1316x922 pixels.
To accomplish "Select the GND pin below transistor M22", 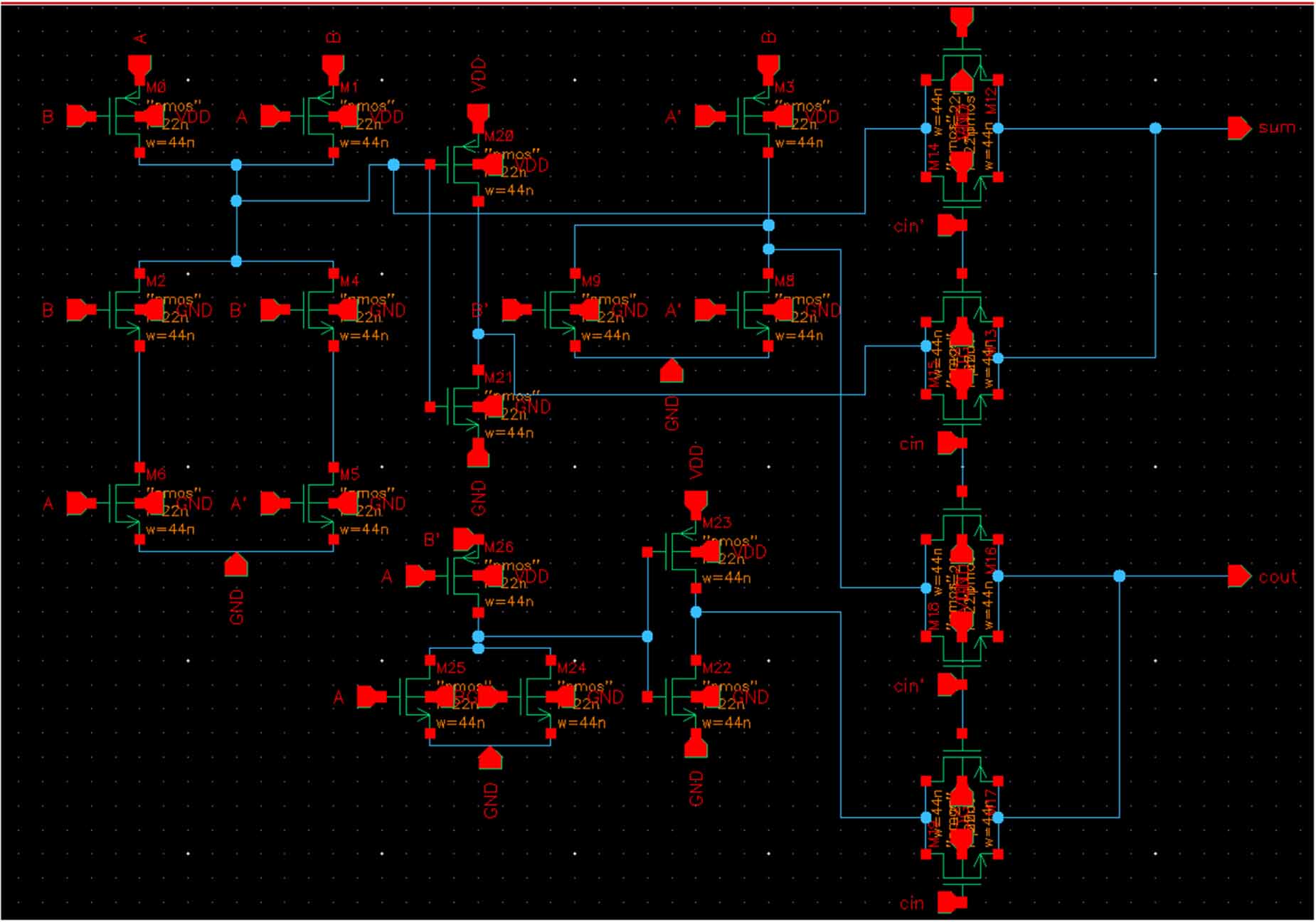I will click(x=695, y=746).
